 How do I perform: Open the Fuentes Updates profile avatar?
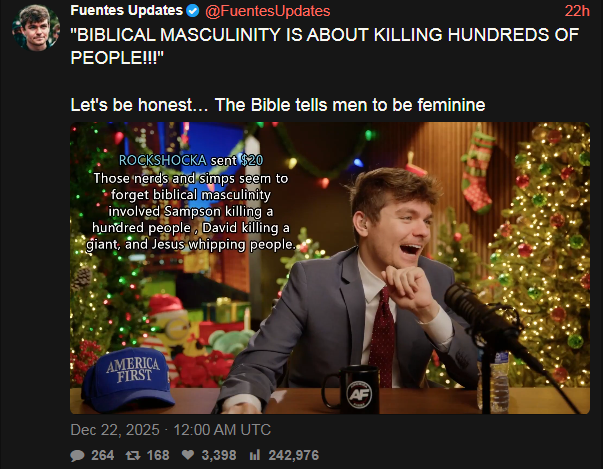pyautogui.click(x=36, y=28)
